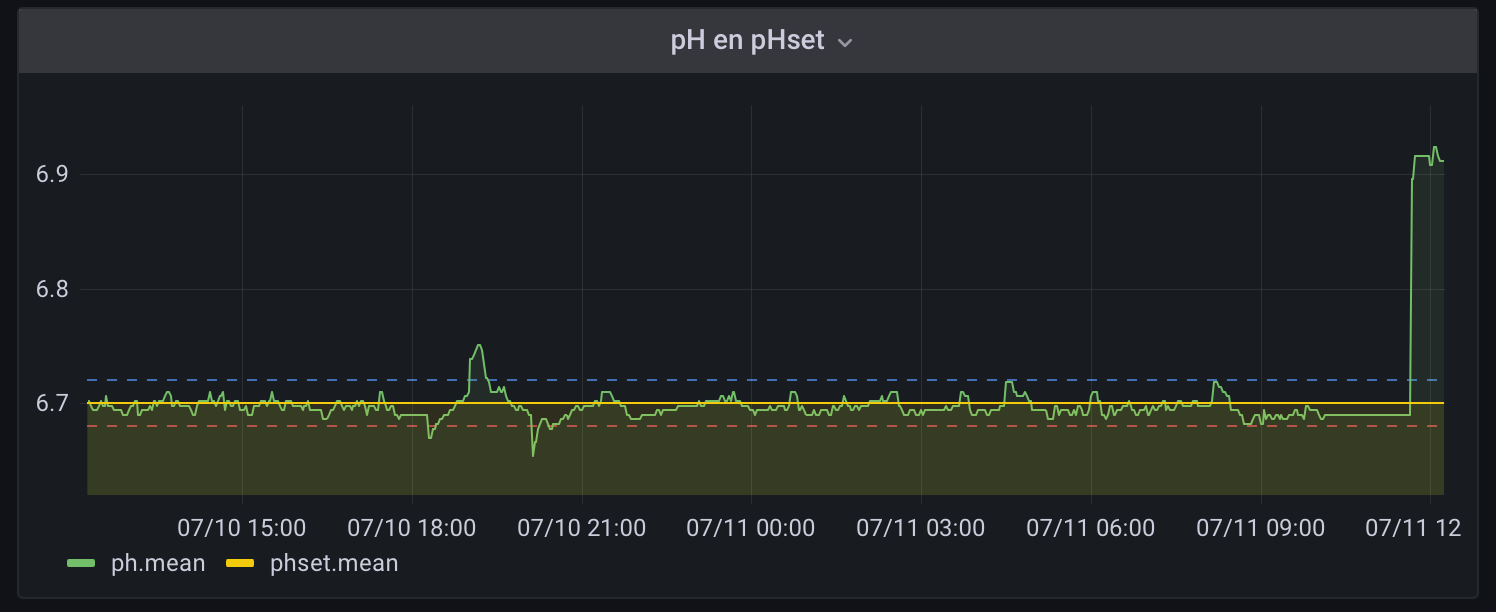This screenshot has width=1496, height=612.
Task: Open the panel menu chevron beside the title
Action: point(845,43)
